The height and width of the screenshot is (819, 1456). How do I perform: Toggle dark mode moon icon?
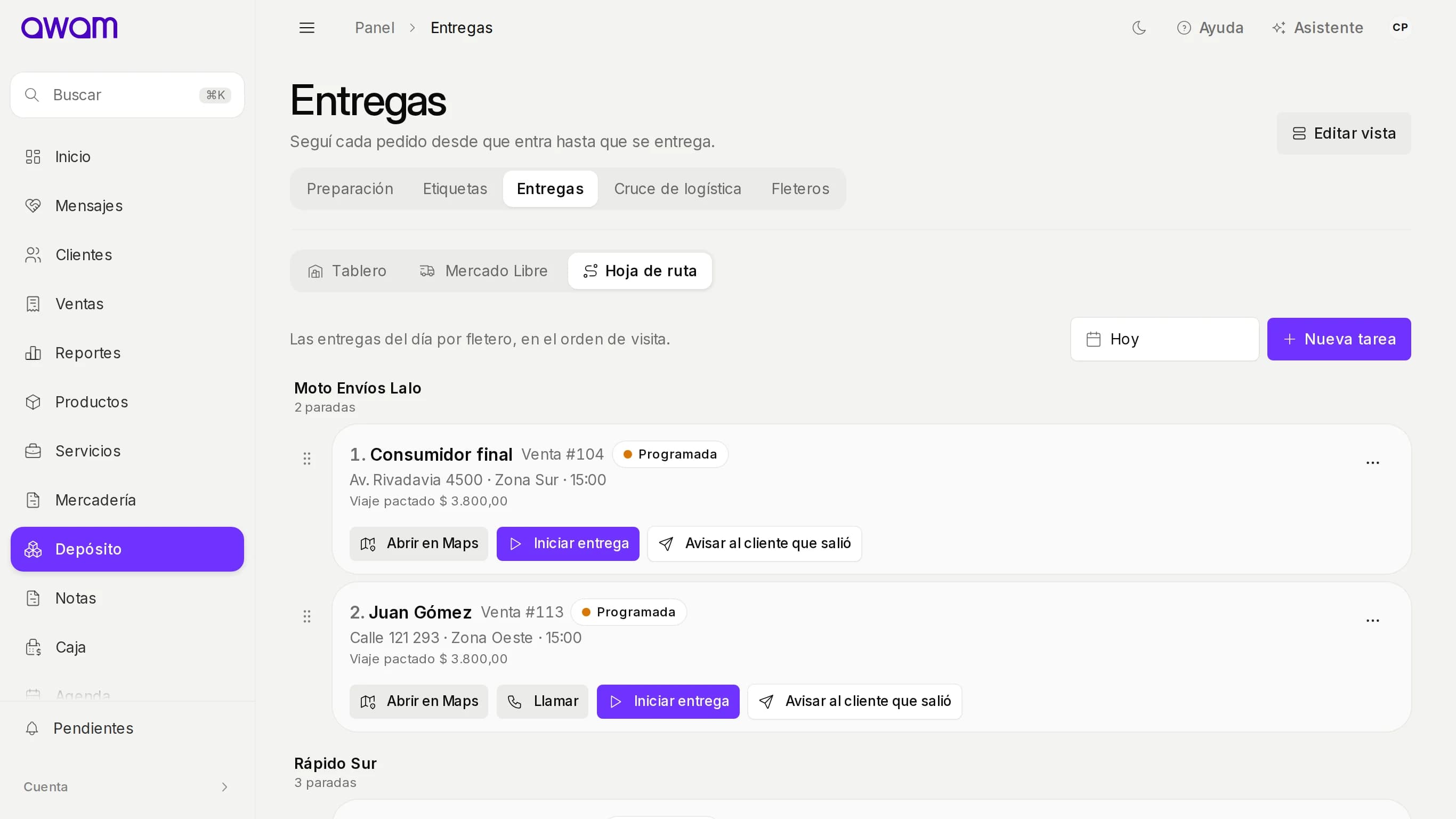pyautogui.click(x=1139, y=28)
